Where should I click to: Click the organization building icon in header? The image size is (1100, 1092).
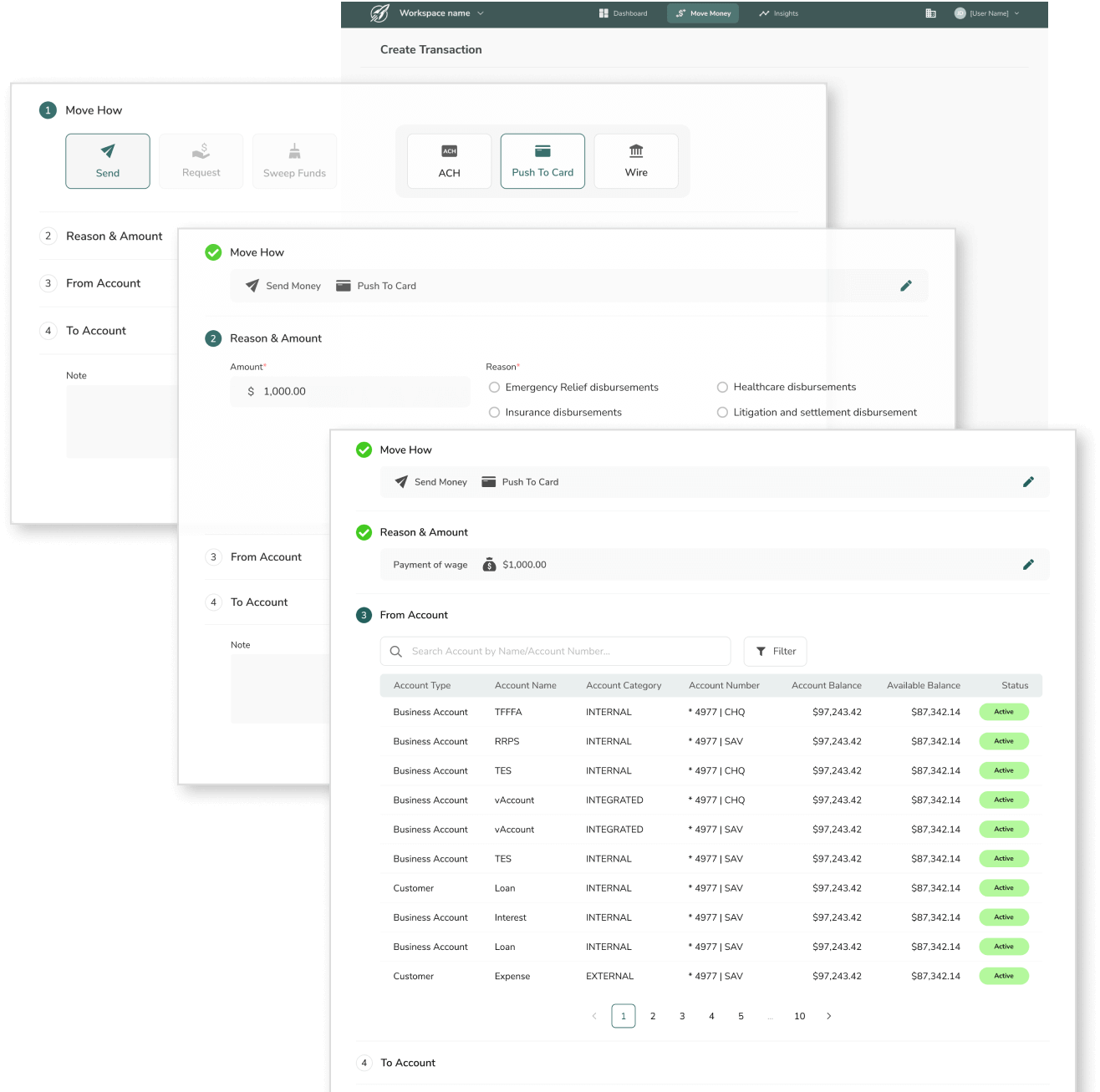coord(930,13)
